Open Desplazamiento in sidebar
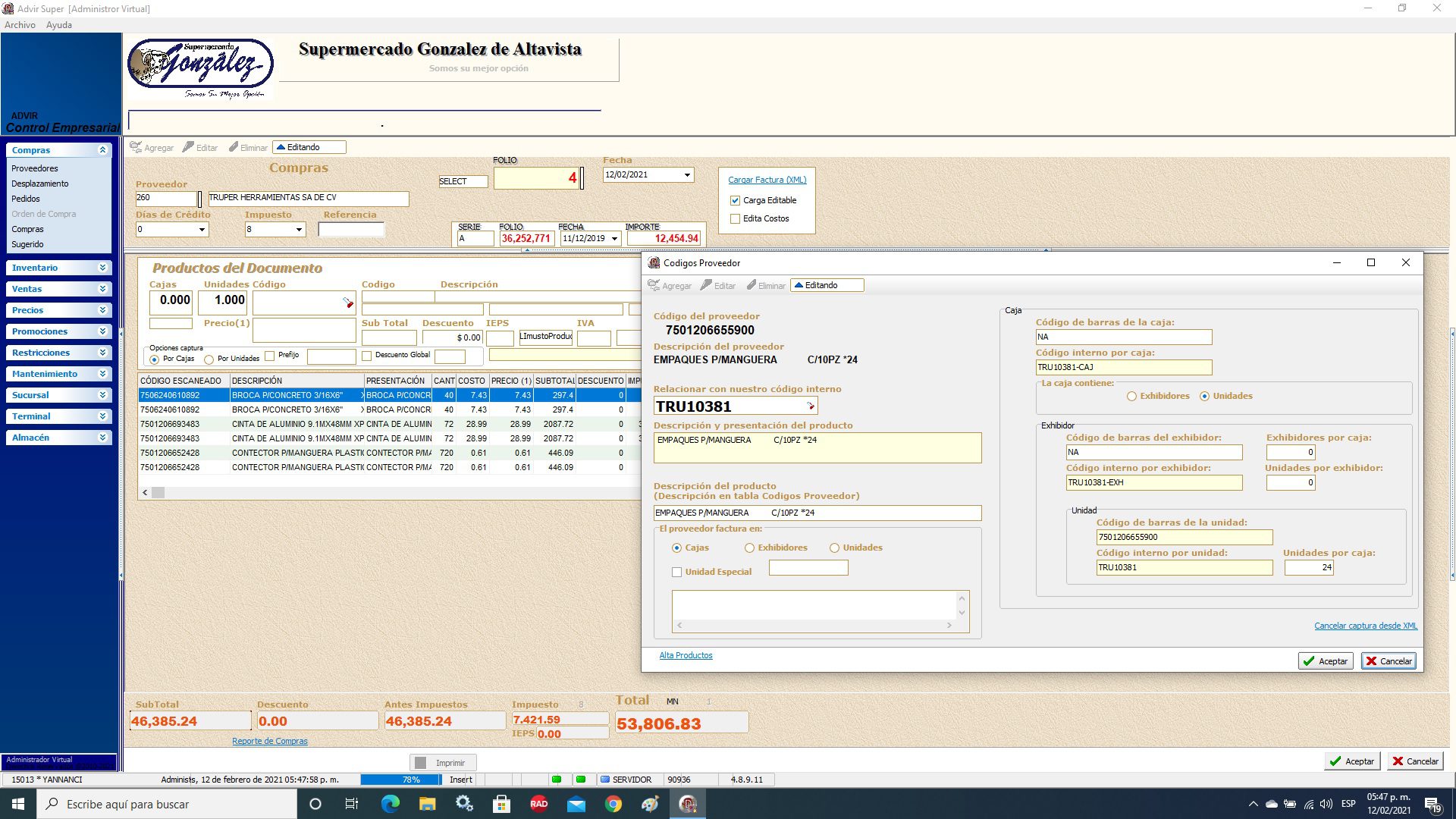This screenshot has width=1456, height=819. (40, 184)
